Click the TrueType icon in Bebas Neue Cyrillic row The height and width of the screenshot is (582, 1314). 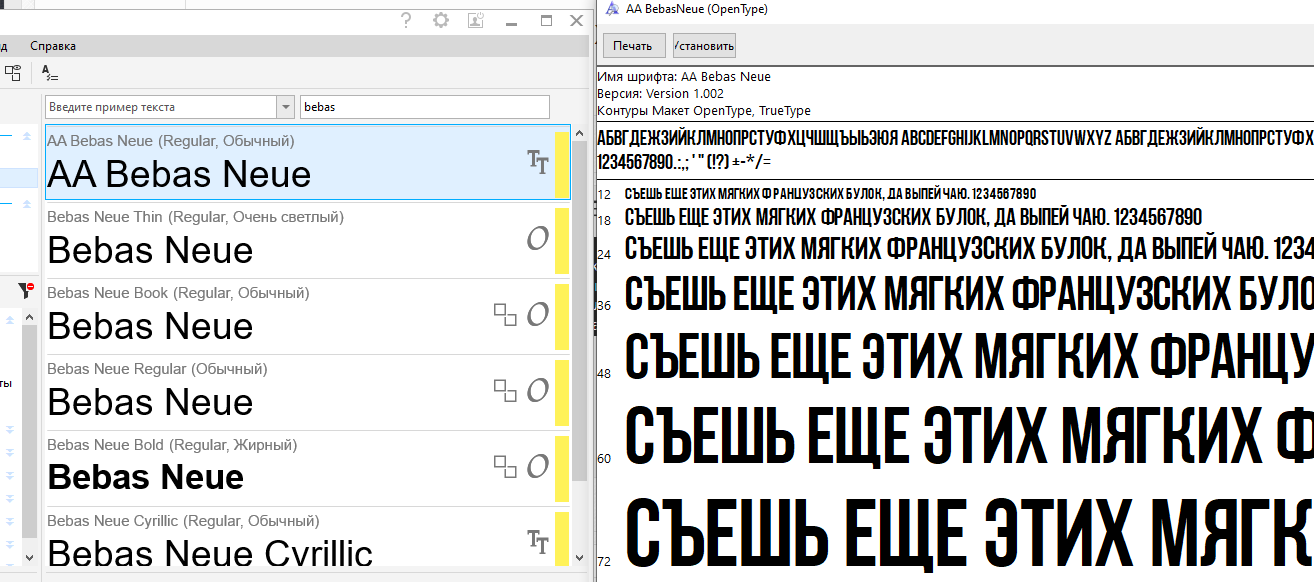point(538,542)
